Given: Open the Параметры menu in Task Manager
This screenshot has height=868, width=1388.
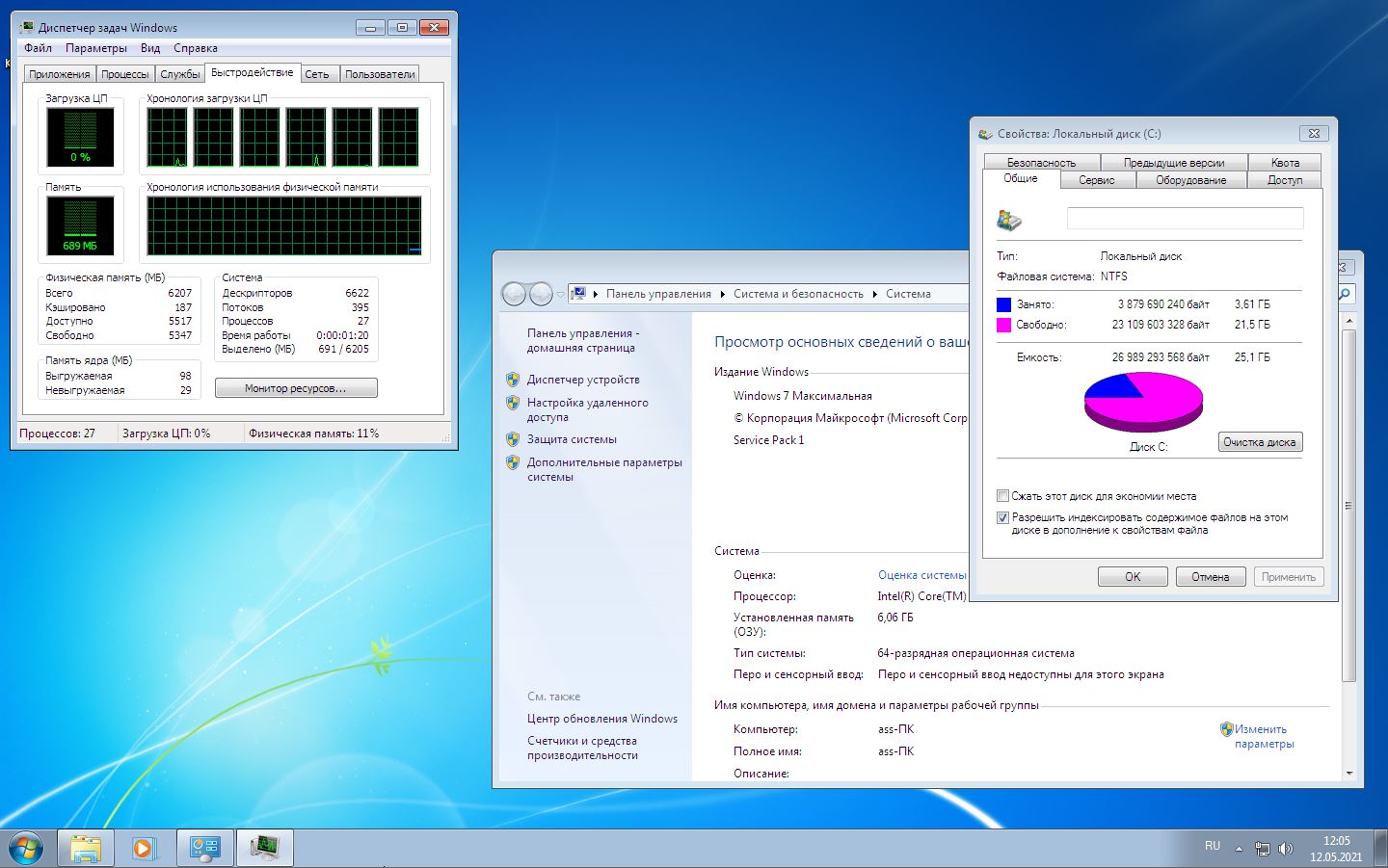Looking at the screenshot, I should click(95, 48).
